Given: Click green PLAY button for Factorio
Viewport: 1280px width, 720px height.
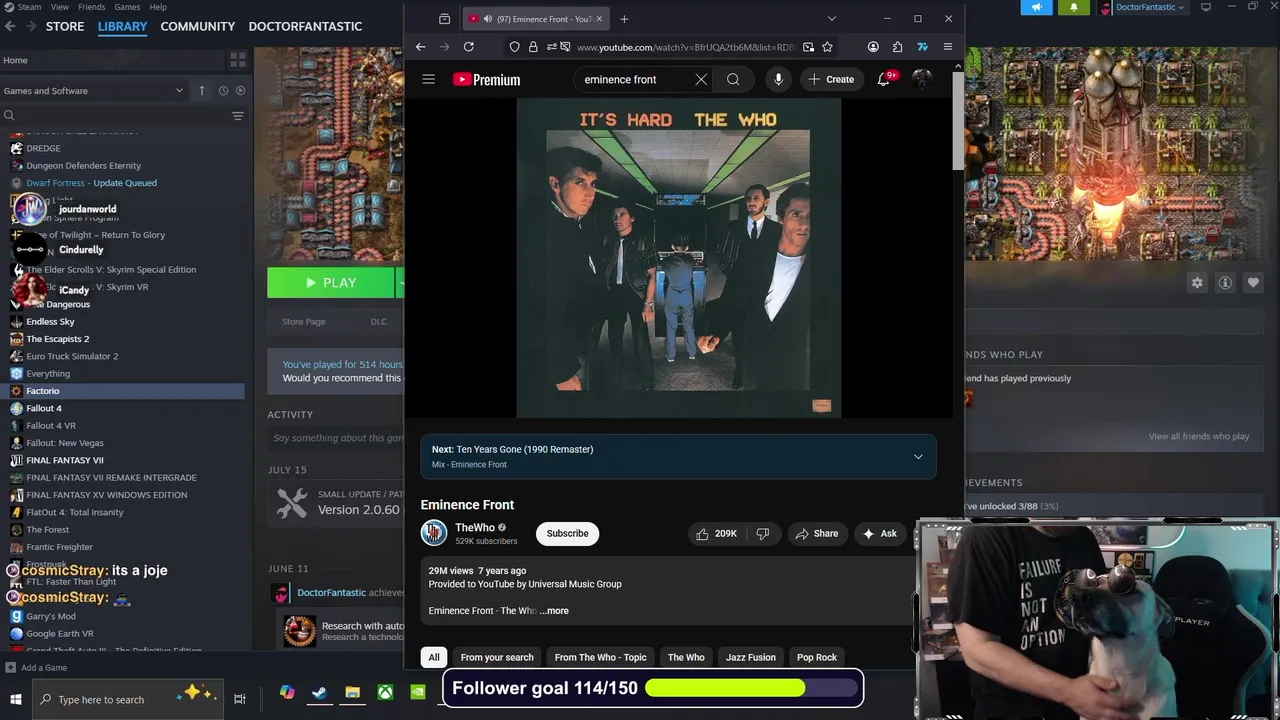Looking at the screenshot, I should click(x=331, y=283).
